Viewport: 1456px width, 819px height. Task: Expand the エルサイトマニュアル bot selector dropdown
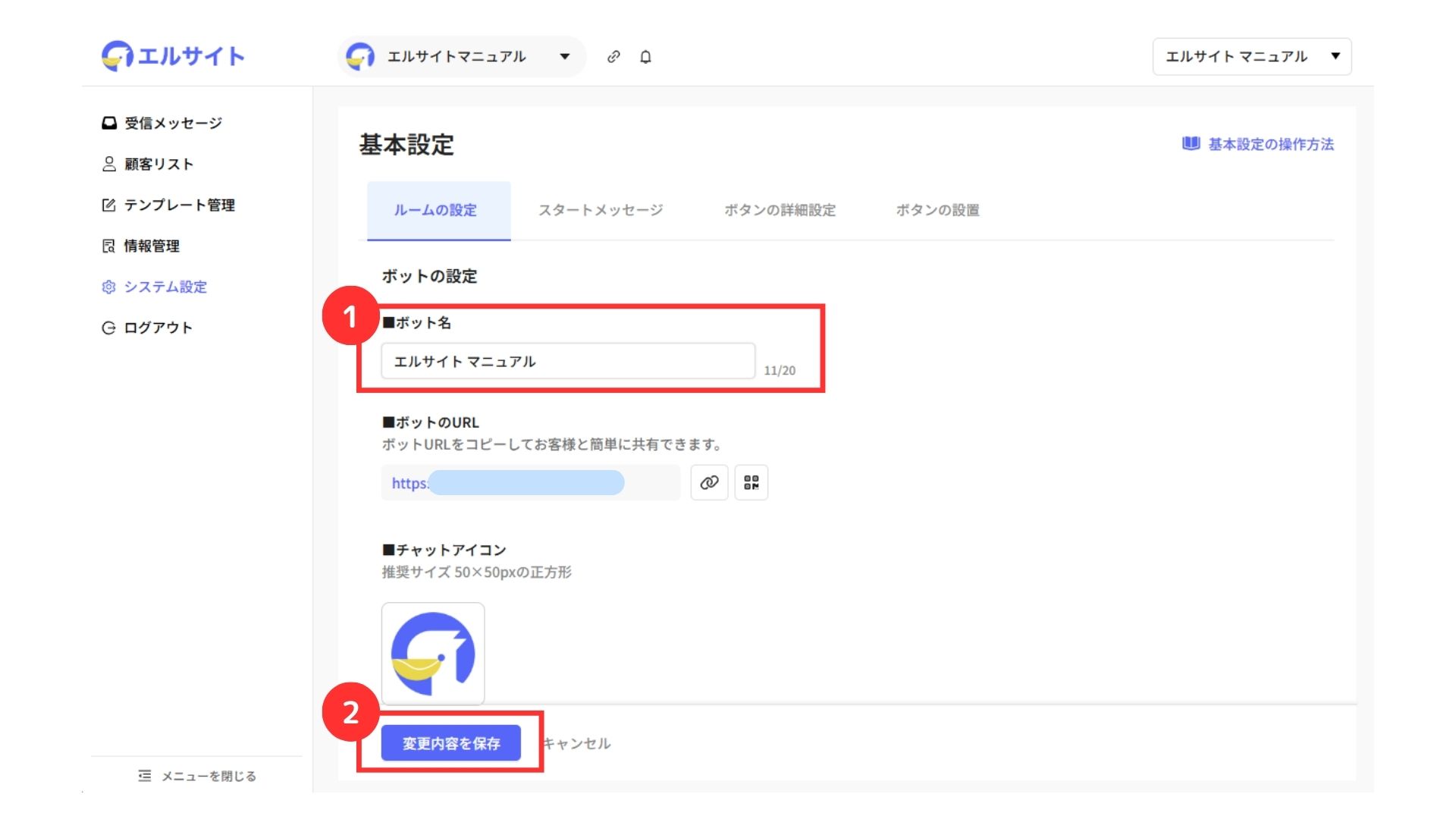tap(564, 57)
